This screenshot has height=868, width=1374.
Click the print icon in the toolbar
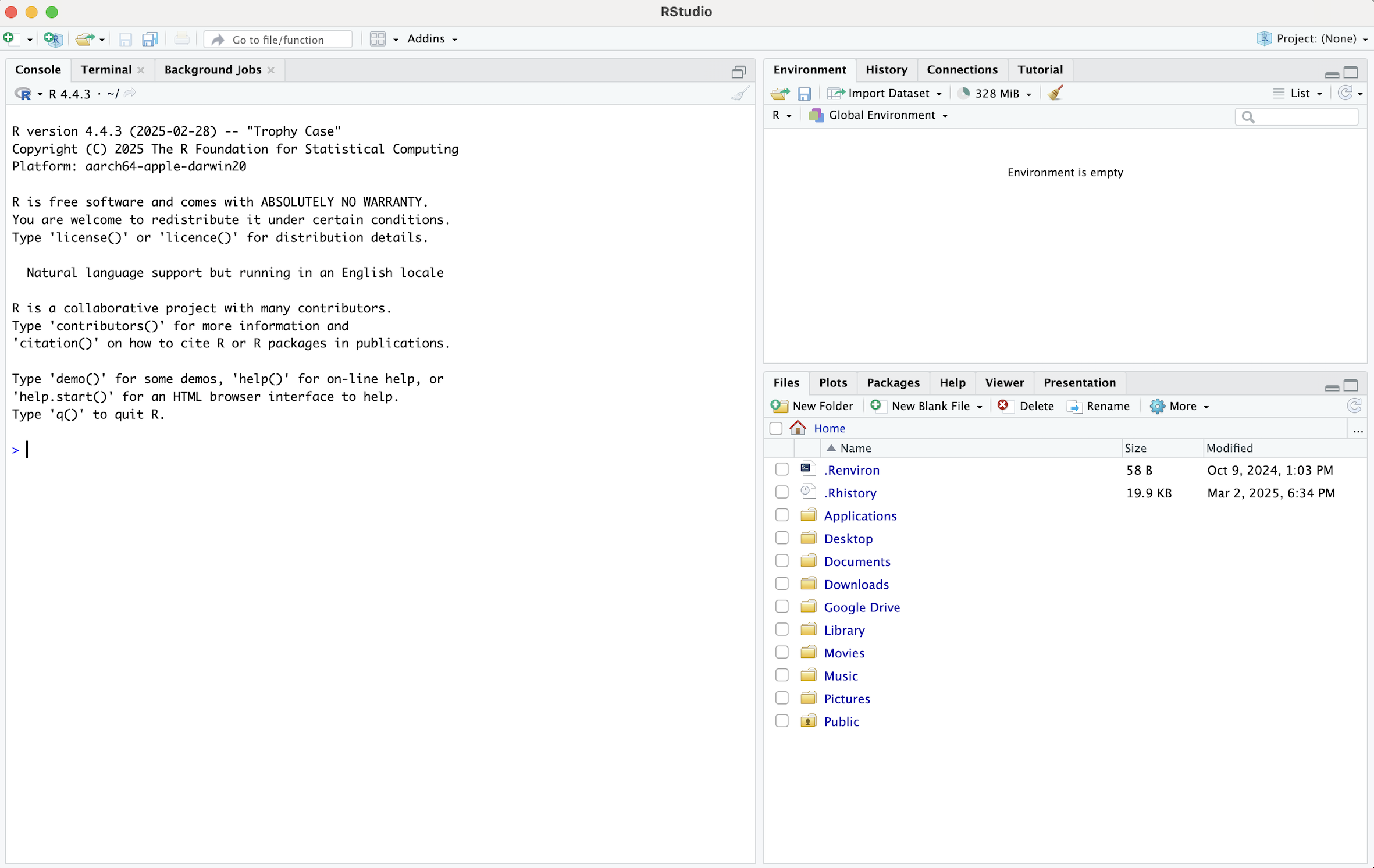click(181, 39)
